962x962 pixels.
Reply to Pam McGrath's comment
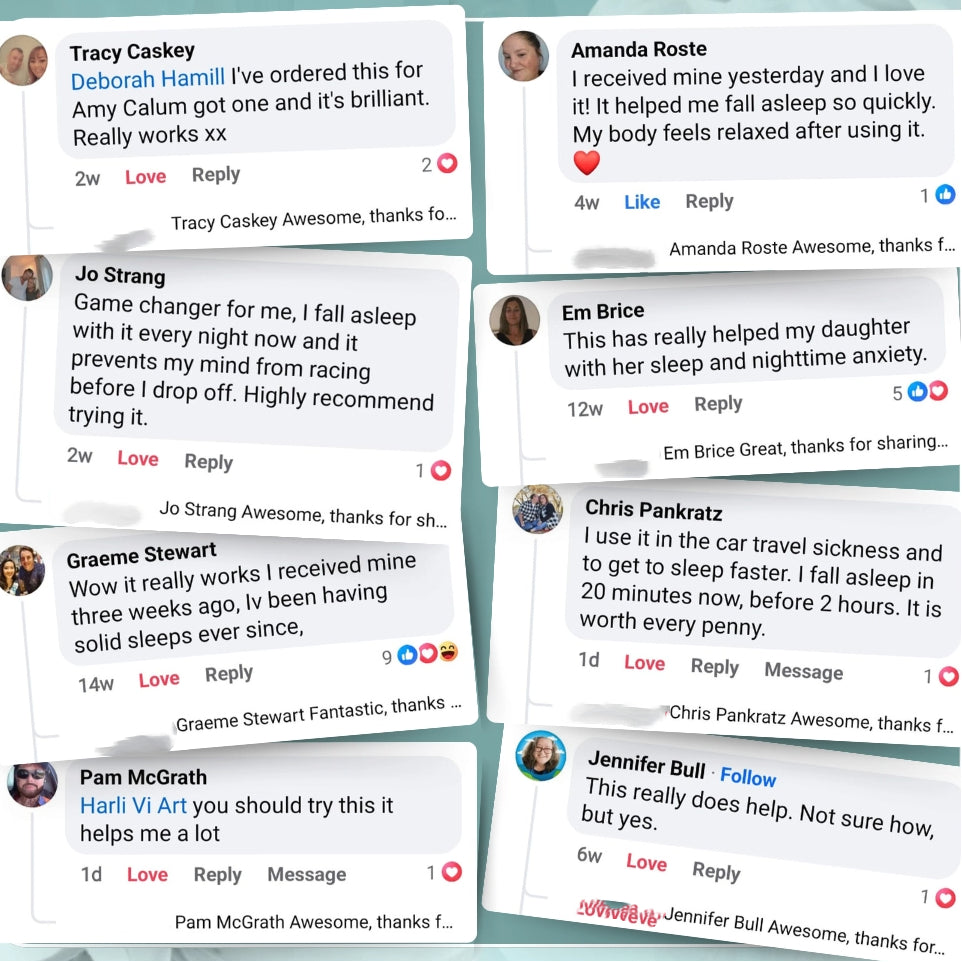217,874
